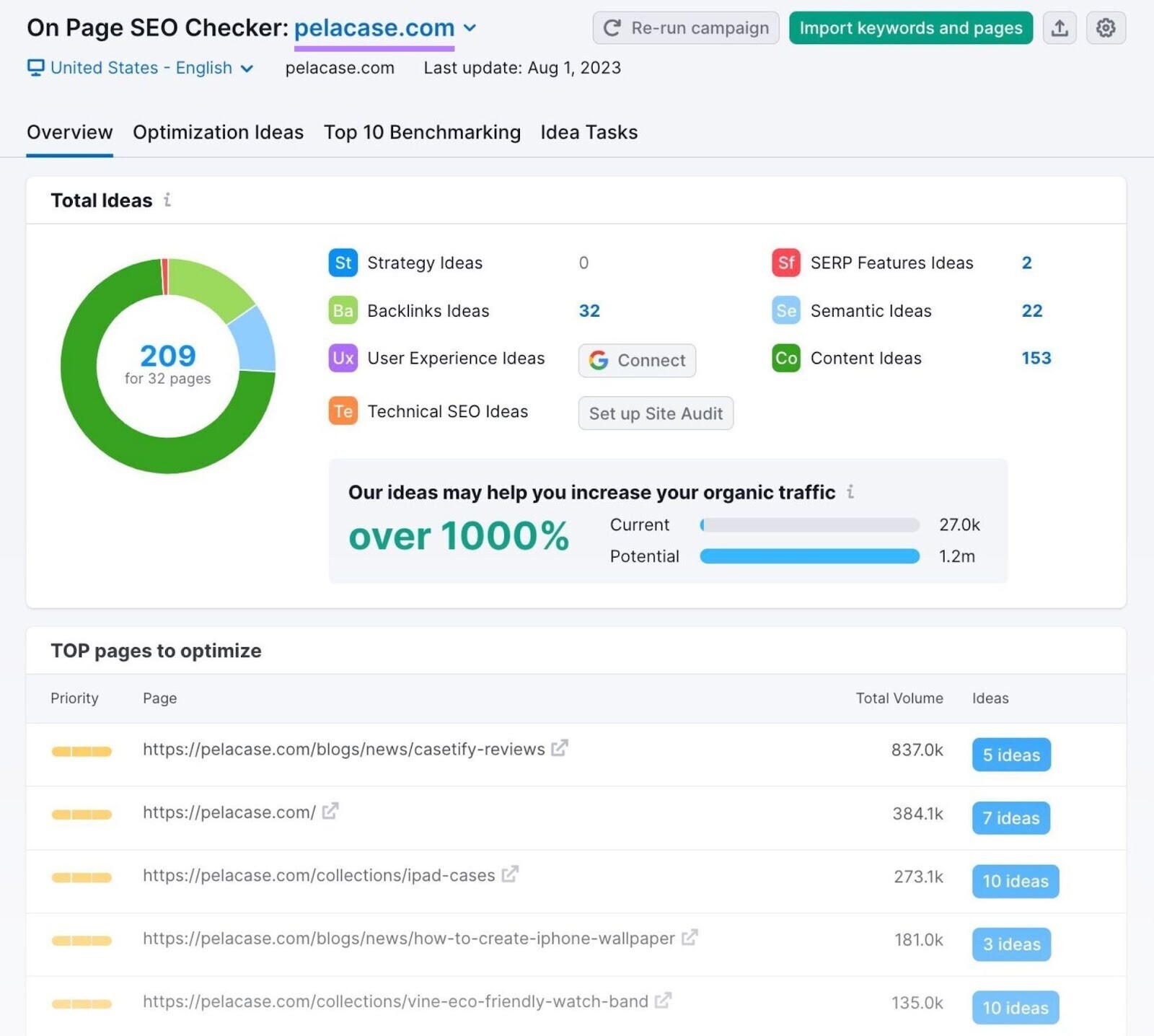Click the 273.1k total volume value

click(918, 877)
